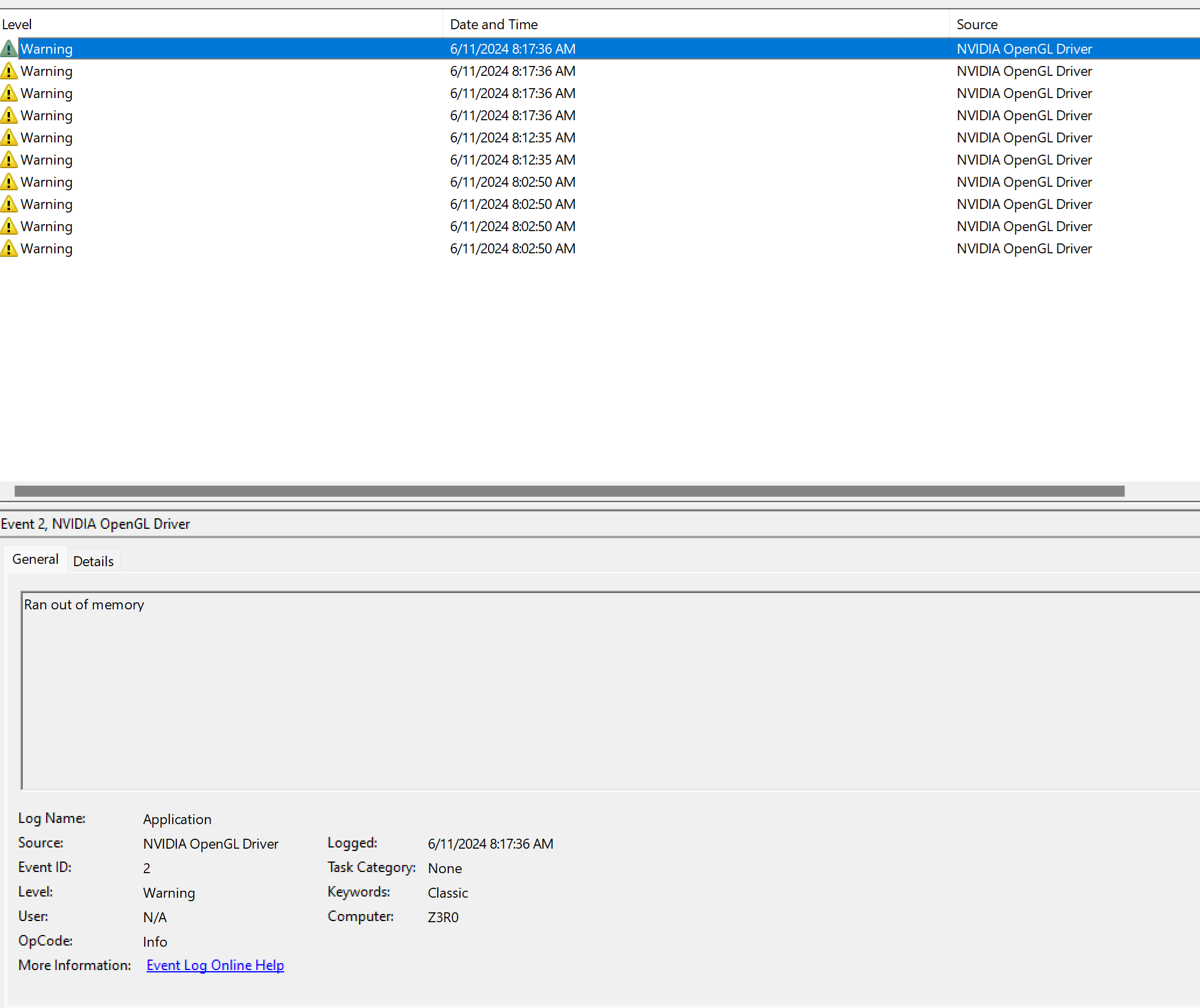Select the highlighted row's 6/11/2024 8:17:36 AM cell
Screen dimensions: 1200x1008
[x=512, y=49]
